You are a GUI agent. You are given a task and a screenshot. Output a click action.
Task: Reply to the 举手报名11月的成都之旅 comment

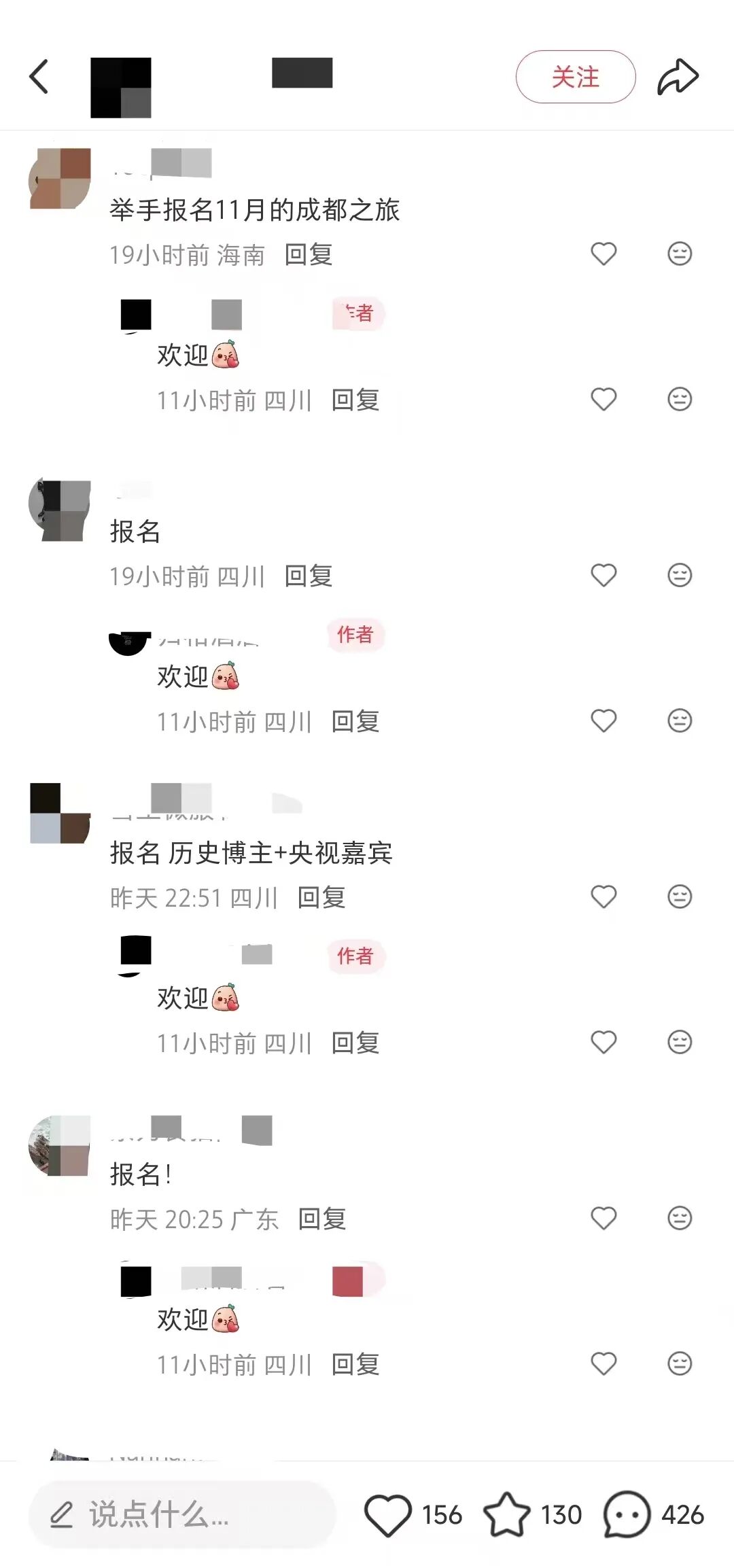coord(309,255)
